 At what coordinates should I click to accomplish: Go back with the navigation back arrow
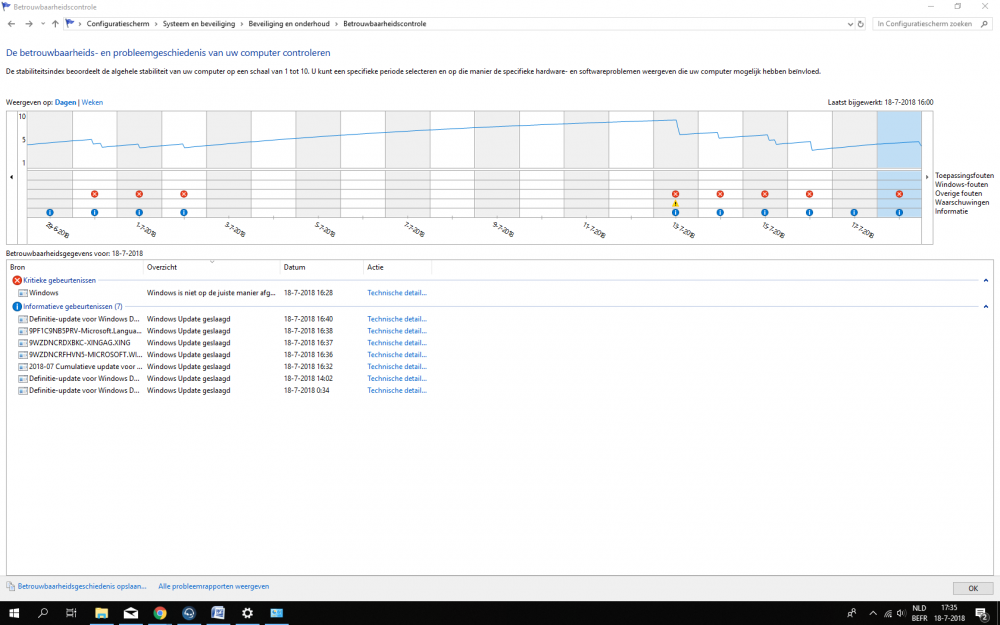click(x=11, y=24)
